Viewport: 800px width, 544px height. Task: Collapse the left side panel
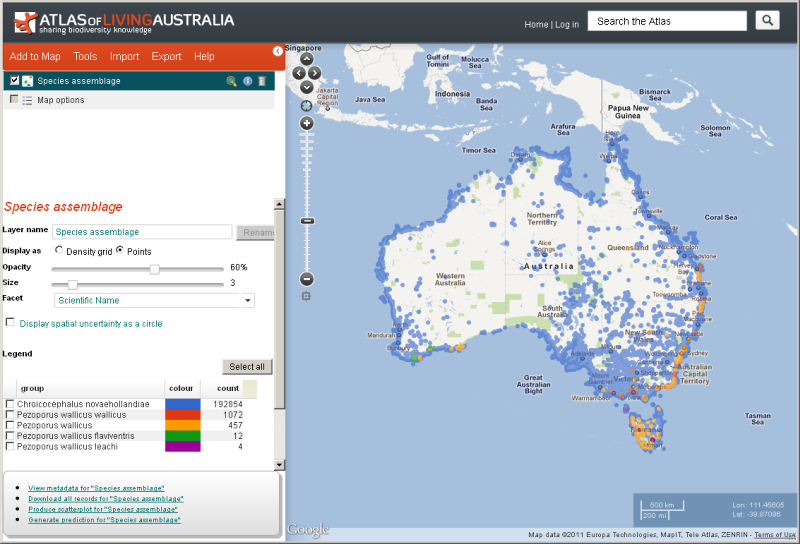[x=278, y=51]
